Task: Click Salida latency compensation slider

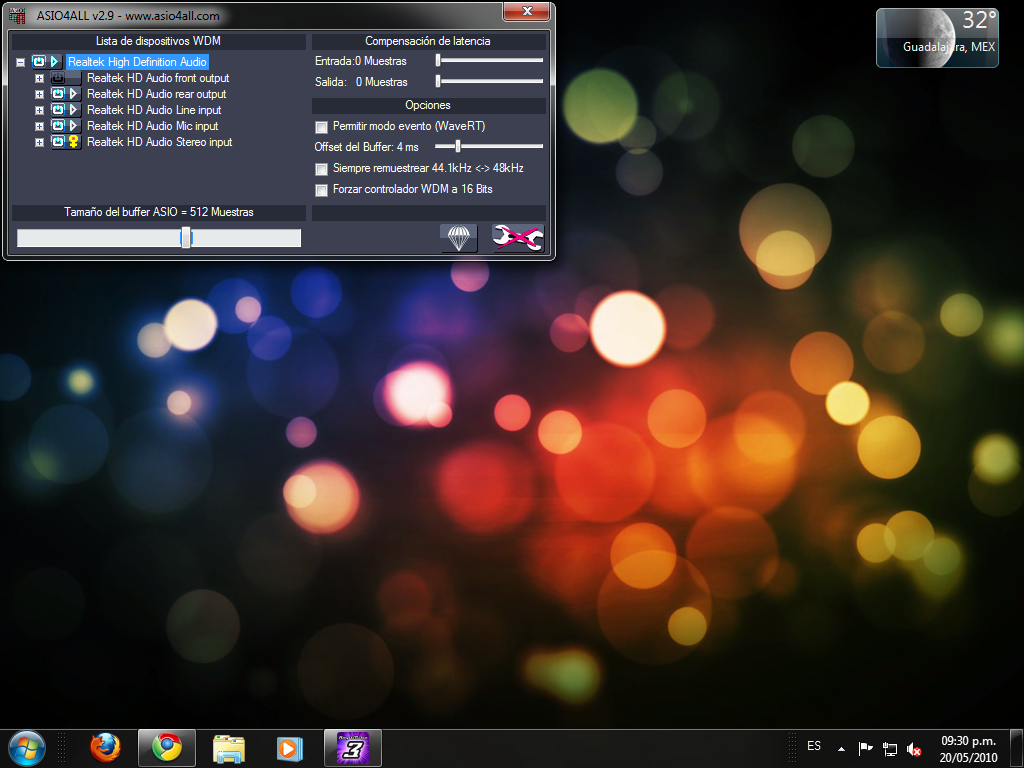Action: click(x=490, y=82)
